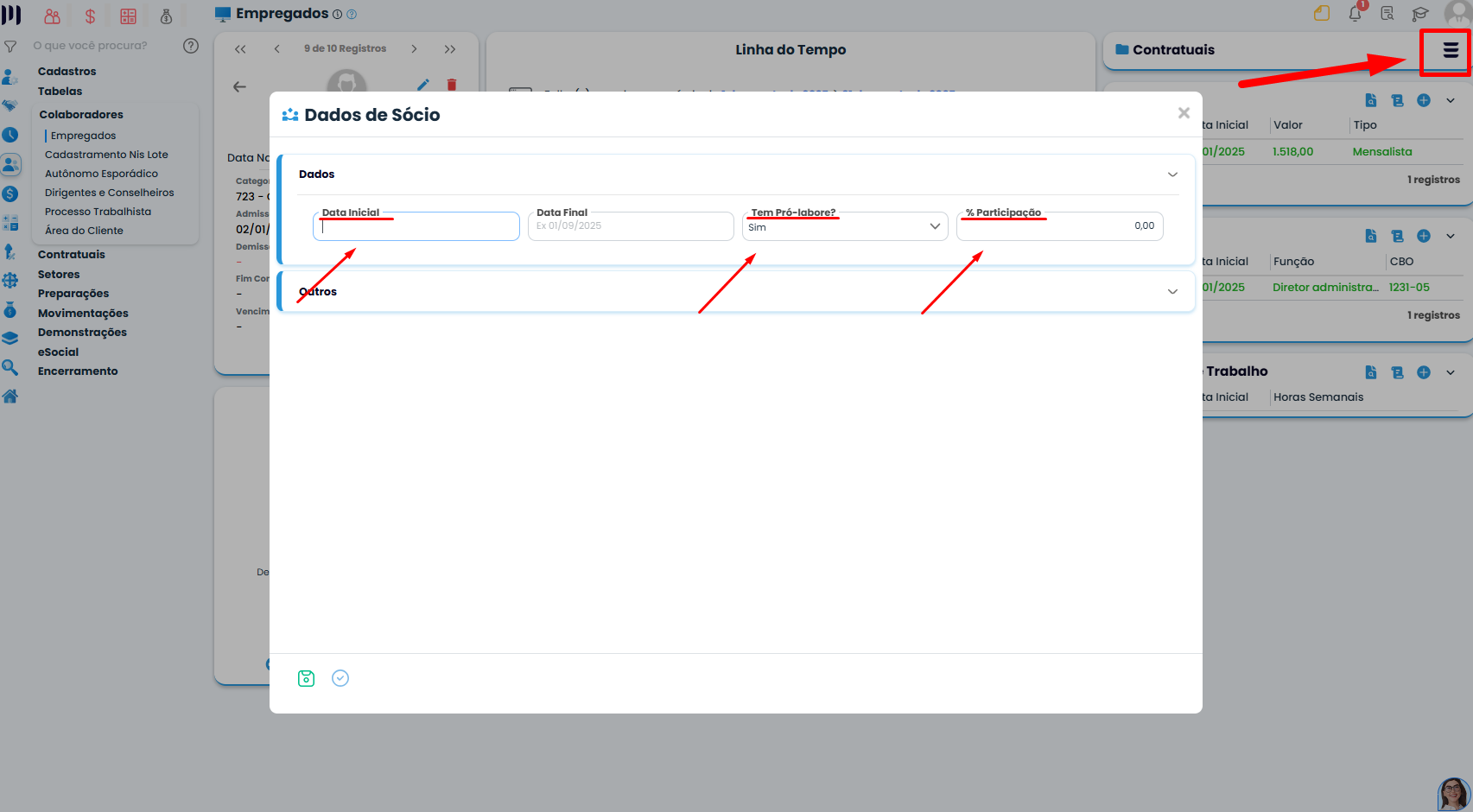Open the magnifying glass sidebar icon
This screenshot has height=812, width=1473.
tap(10, 367)
